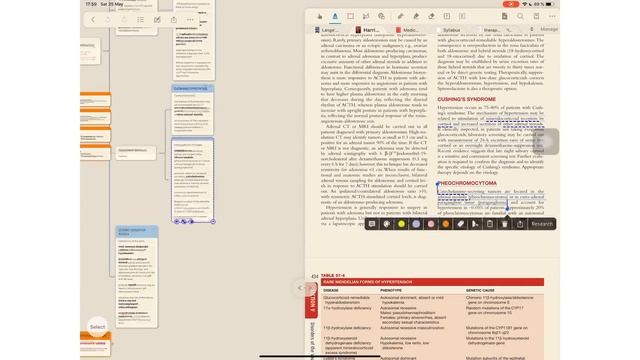
Task: Copy the selection with clipboard icon
Action: [x=490, y=224]
